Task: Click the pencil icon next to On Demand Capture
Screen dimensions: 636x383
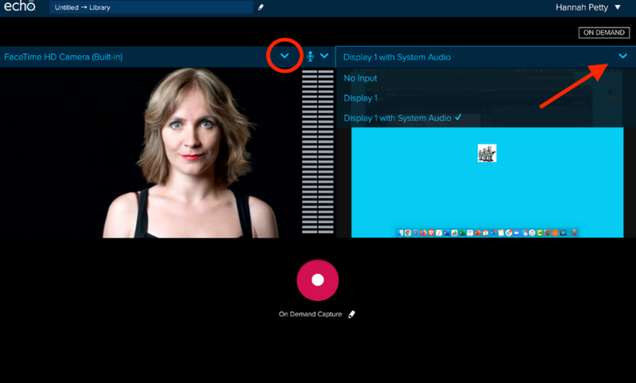Action: pos(352,314)
